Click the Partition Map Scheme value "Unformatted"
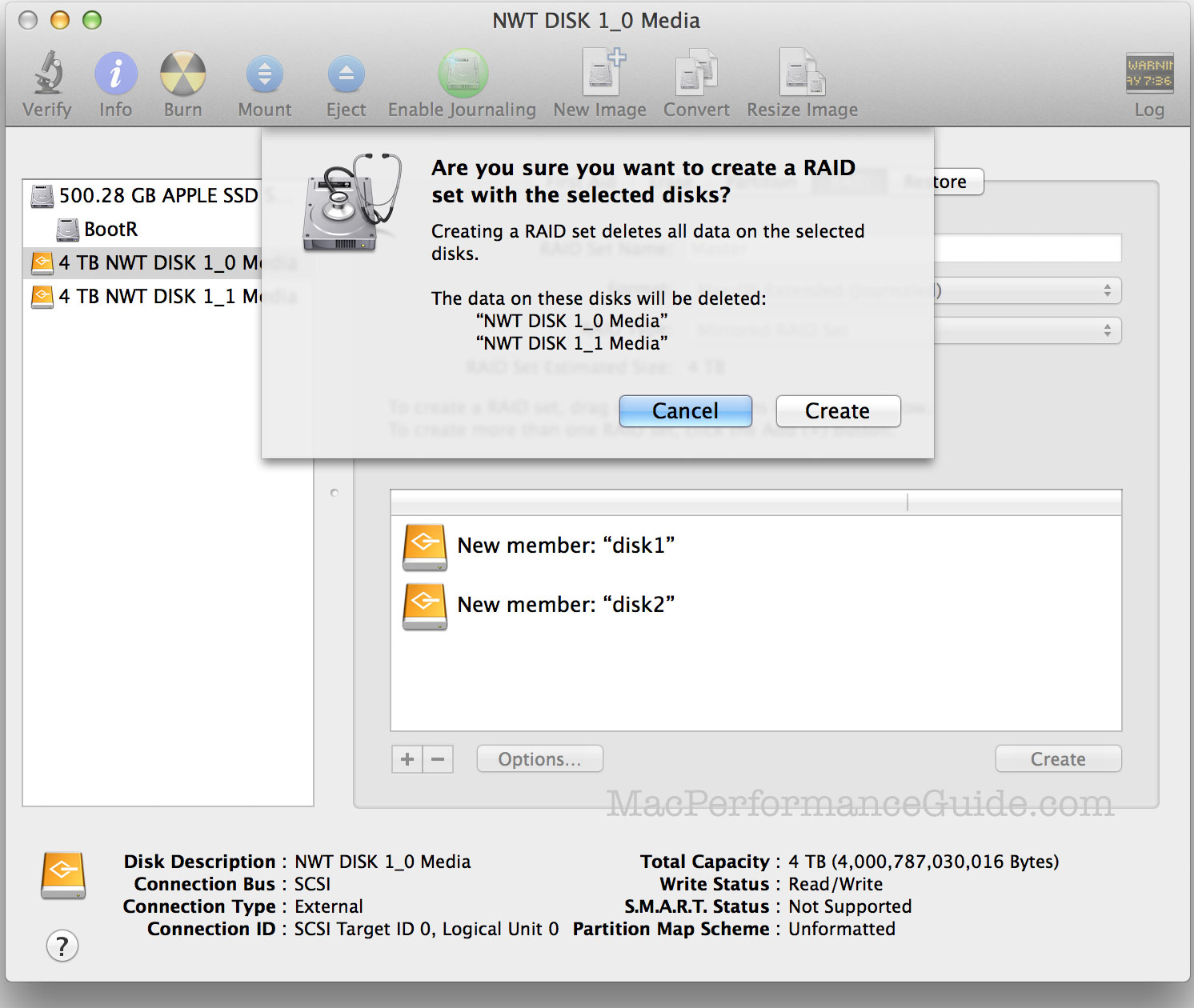This screenshot has height=1008, width=1194. click(x=842, y=929)
